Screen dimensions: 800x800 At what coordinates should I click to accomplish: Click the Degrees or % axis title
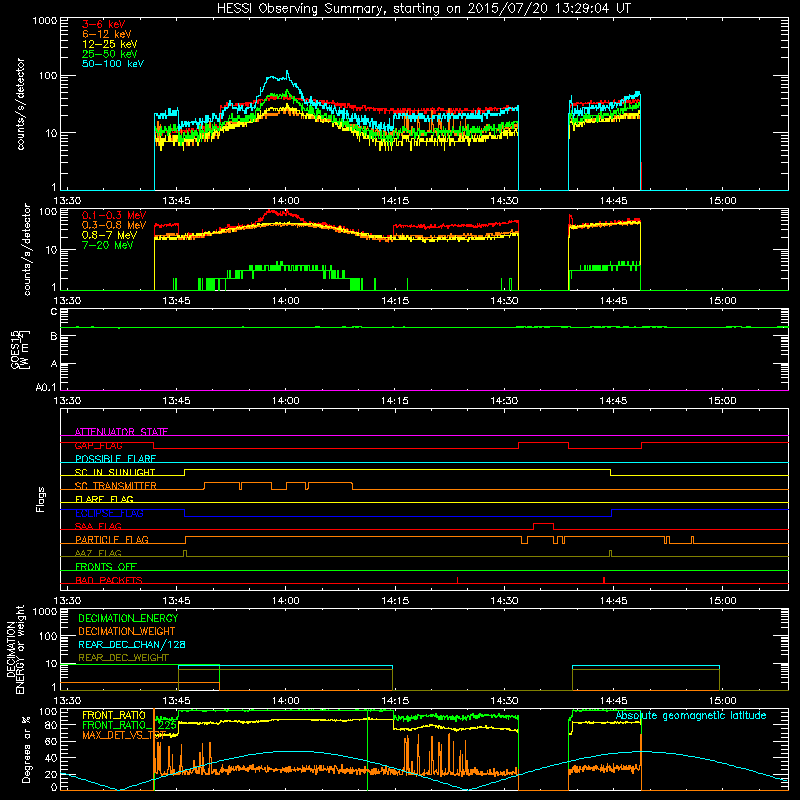[26, 749]
